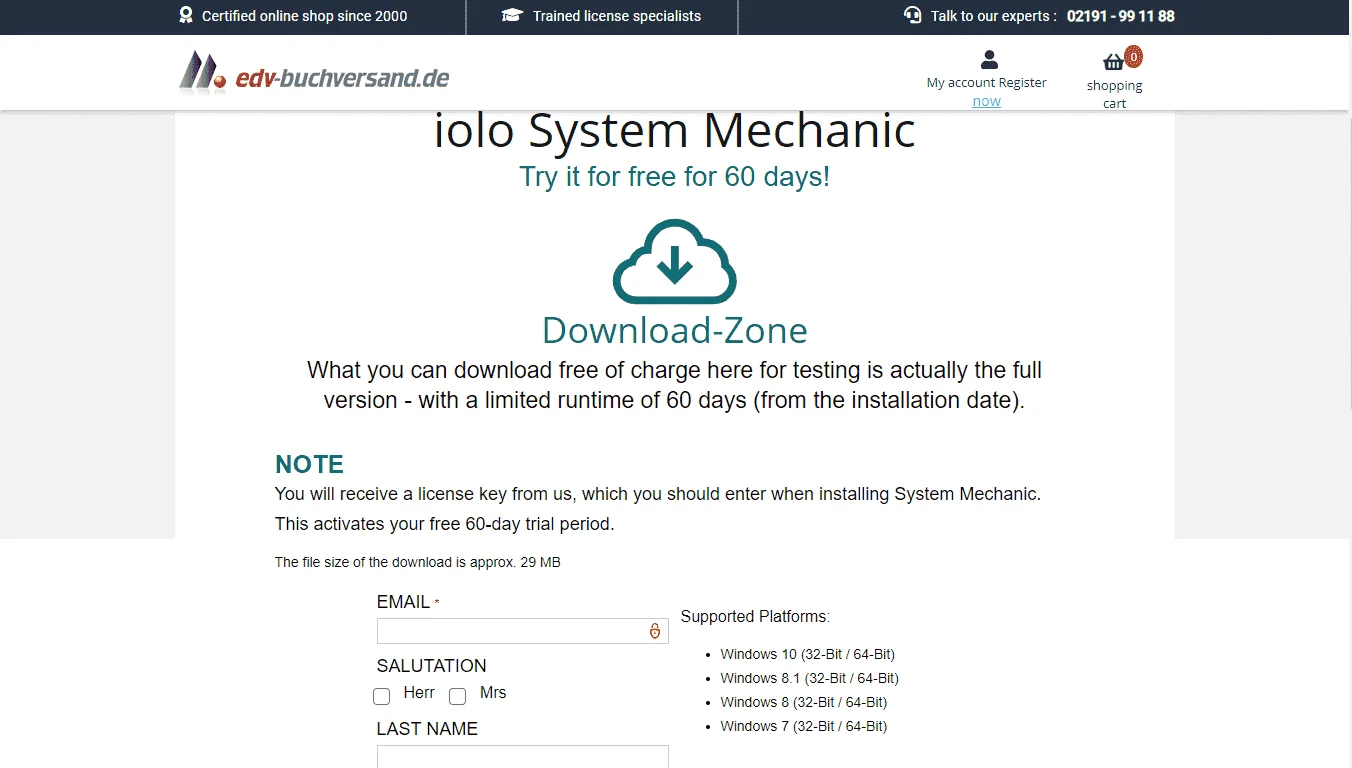The image size is (1352, 768).
Task: Click the Talk to our experts text
Action: [994, 16]
